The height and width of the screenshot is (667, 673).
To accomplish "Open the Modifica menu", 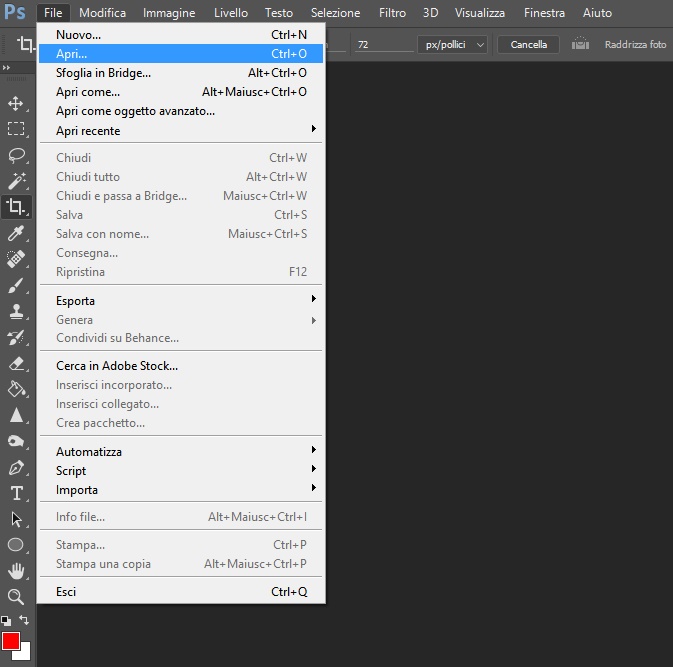I will (102, 13).
